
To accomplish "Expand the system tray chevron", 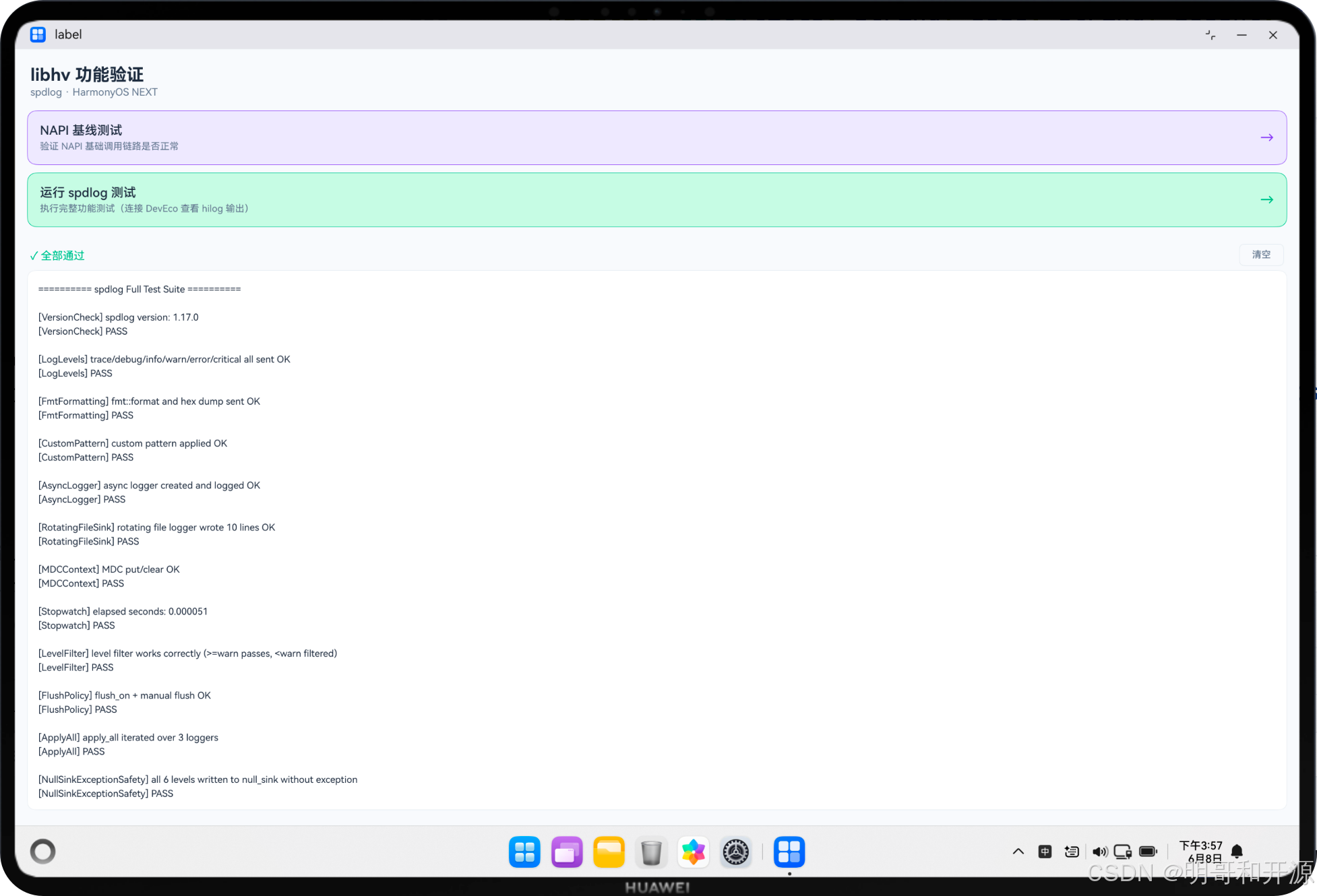I will [1018, 852].
